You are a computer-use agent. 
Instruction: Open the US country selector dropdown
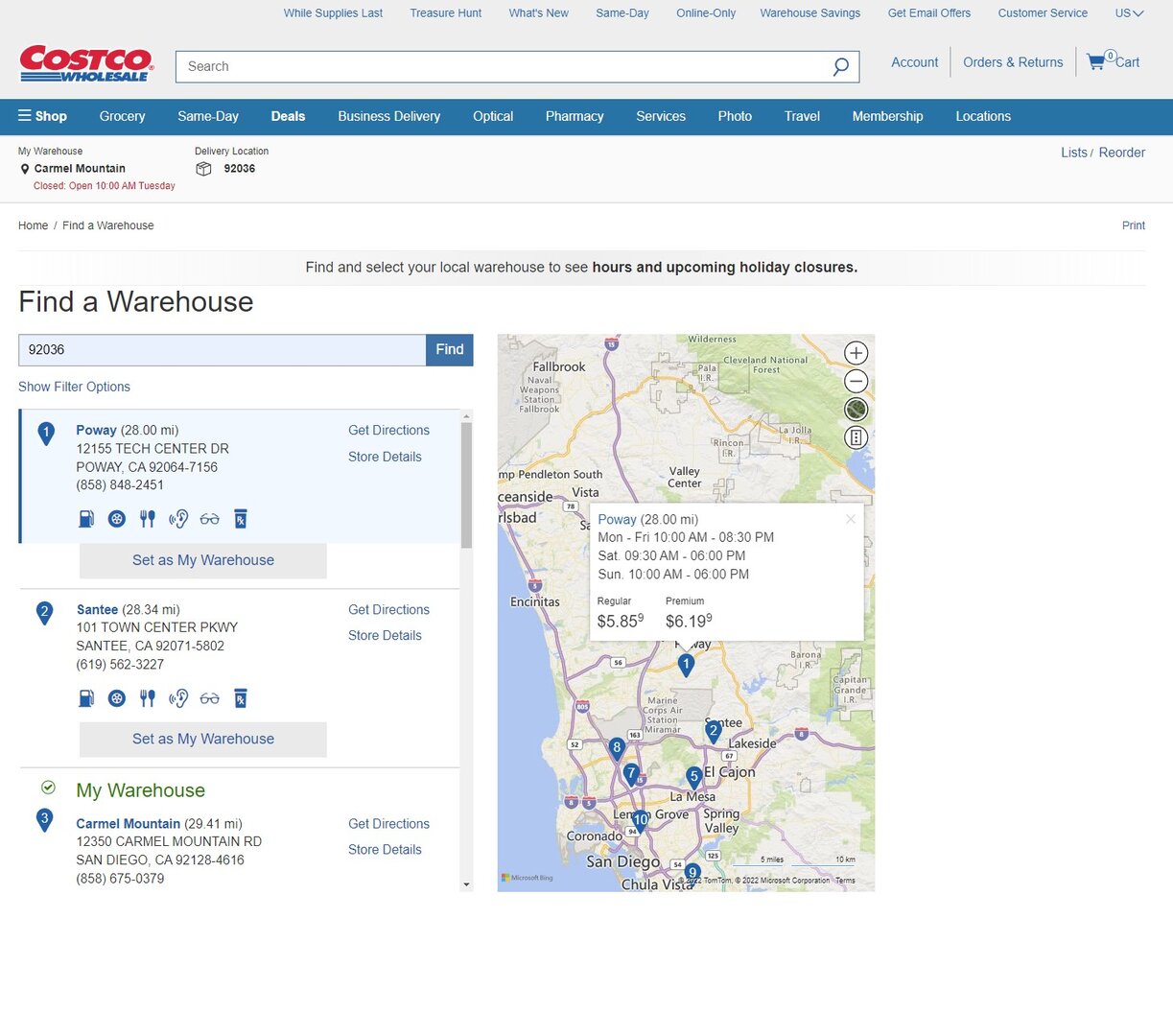[1129, 13]
